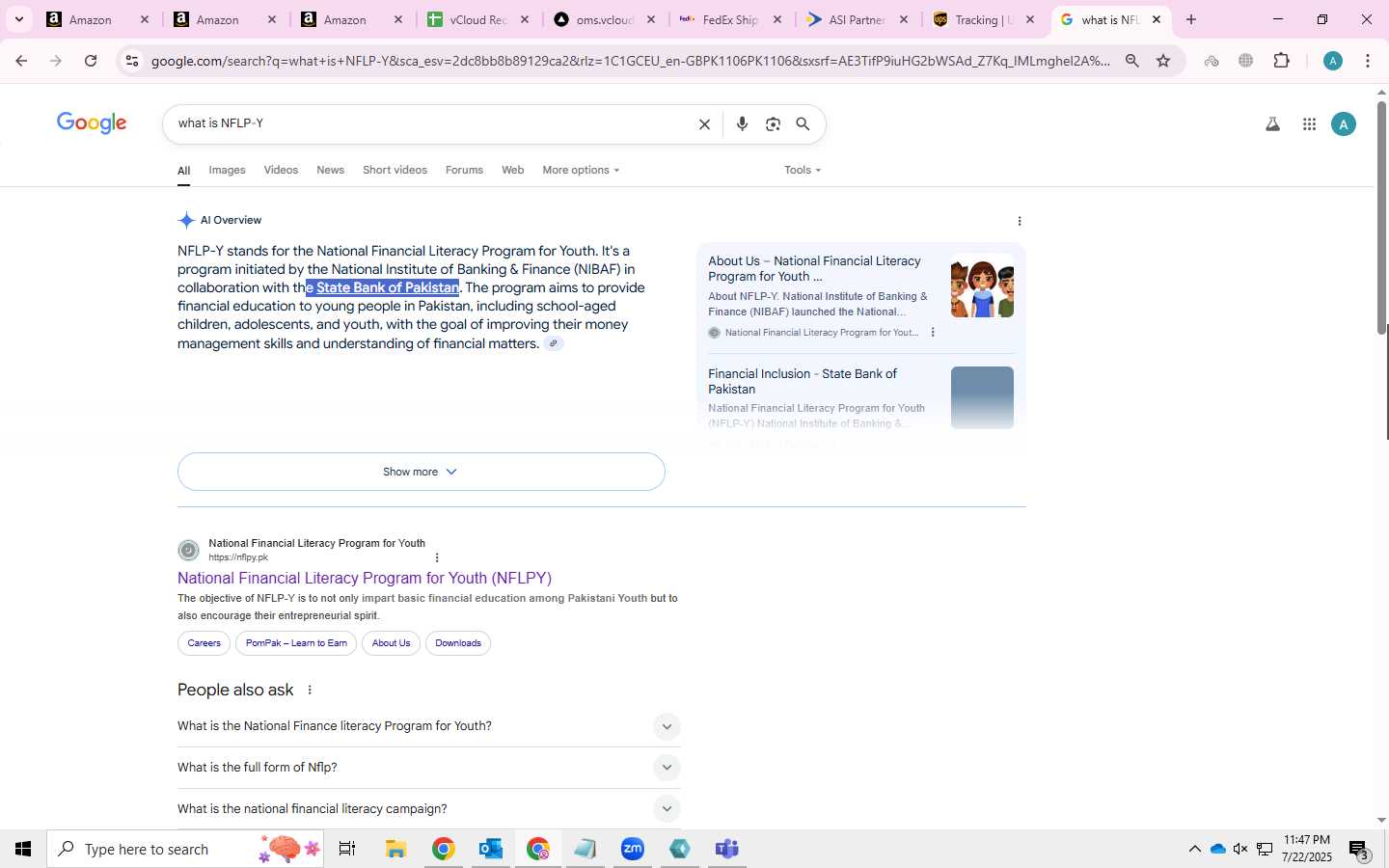This screenshot has width=1389, height=868.
Task: Reload the current page
Action: point(91,61)
